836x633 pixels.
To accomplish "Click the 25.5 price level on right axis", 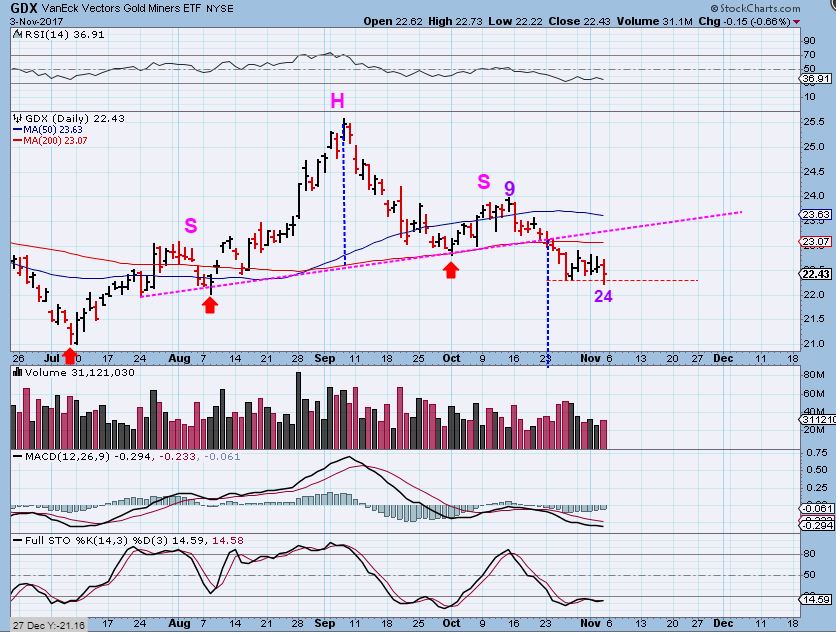I will [x=814, y=122].
